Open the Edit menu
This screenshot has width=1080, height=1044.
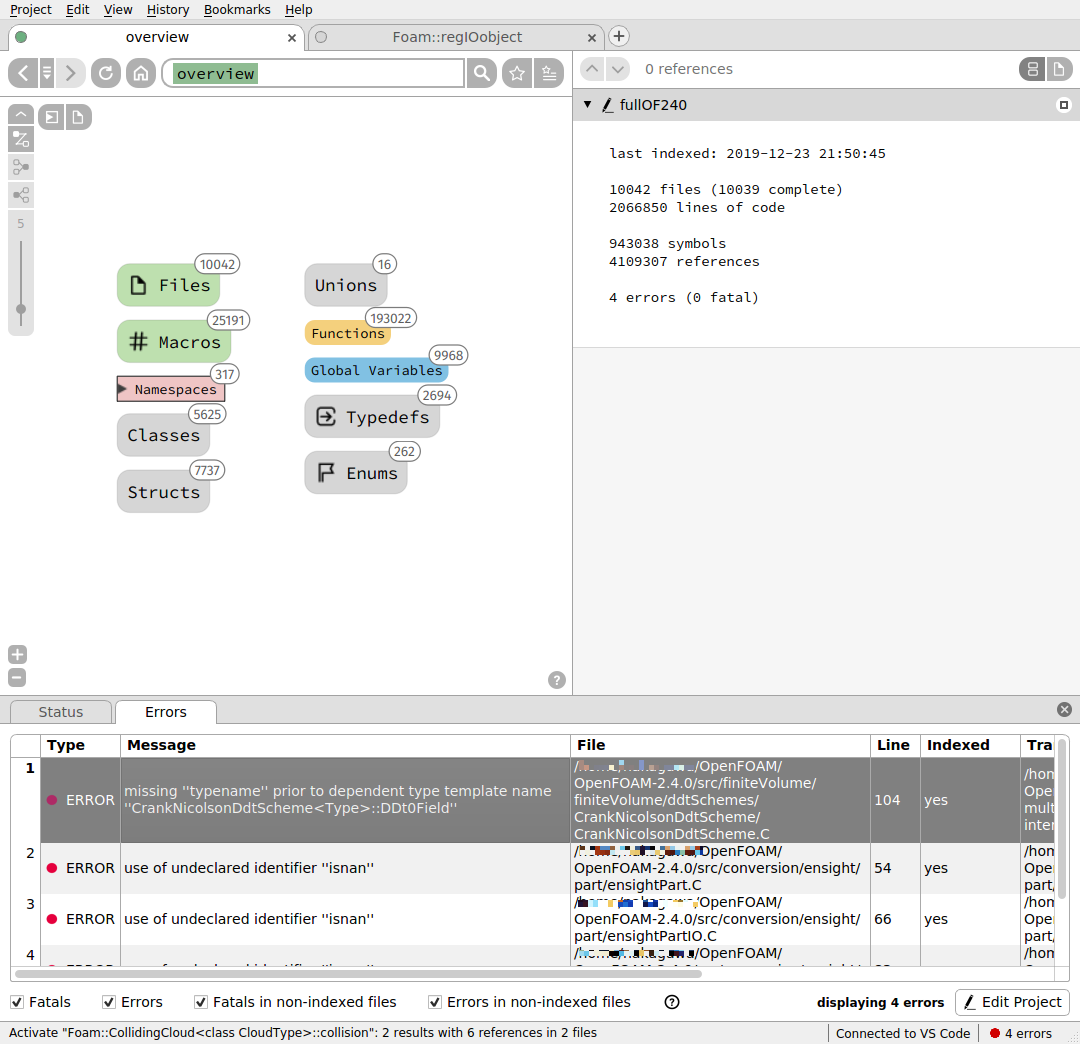click(78, 10)
